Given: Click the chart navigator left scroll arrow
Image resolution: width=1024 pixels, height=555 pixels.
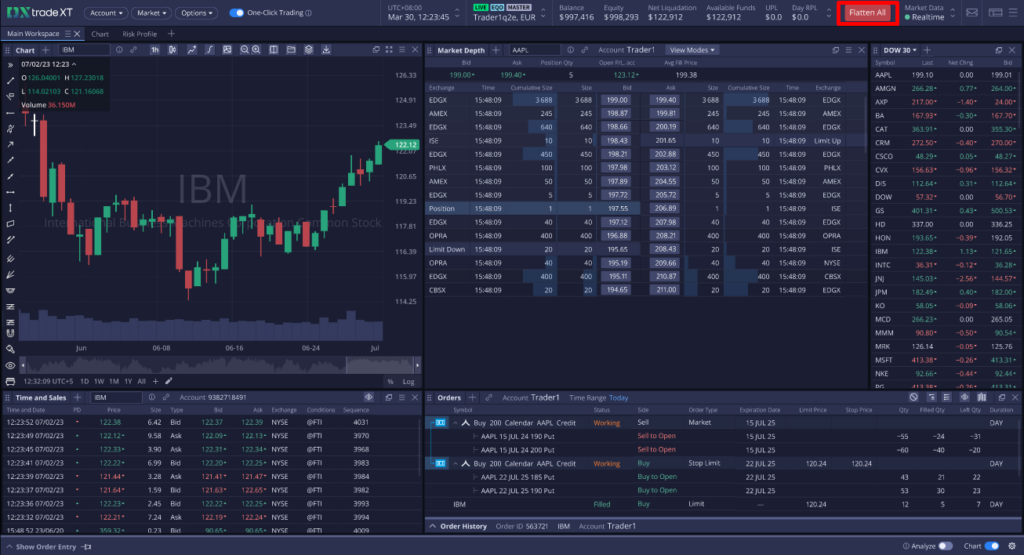Looking at the screenshot, I should pyautogui.click(x=22, y=365).
